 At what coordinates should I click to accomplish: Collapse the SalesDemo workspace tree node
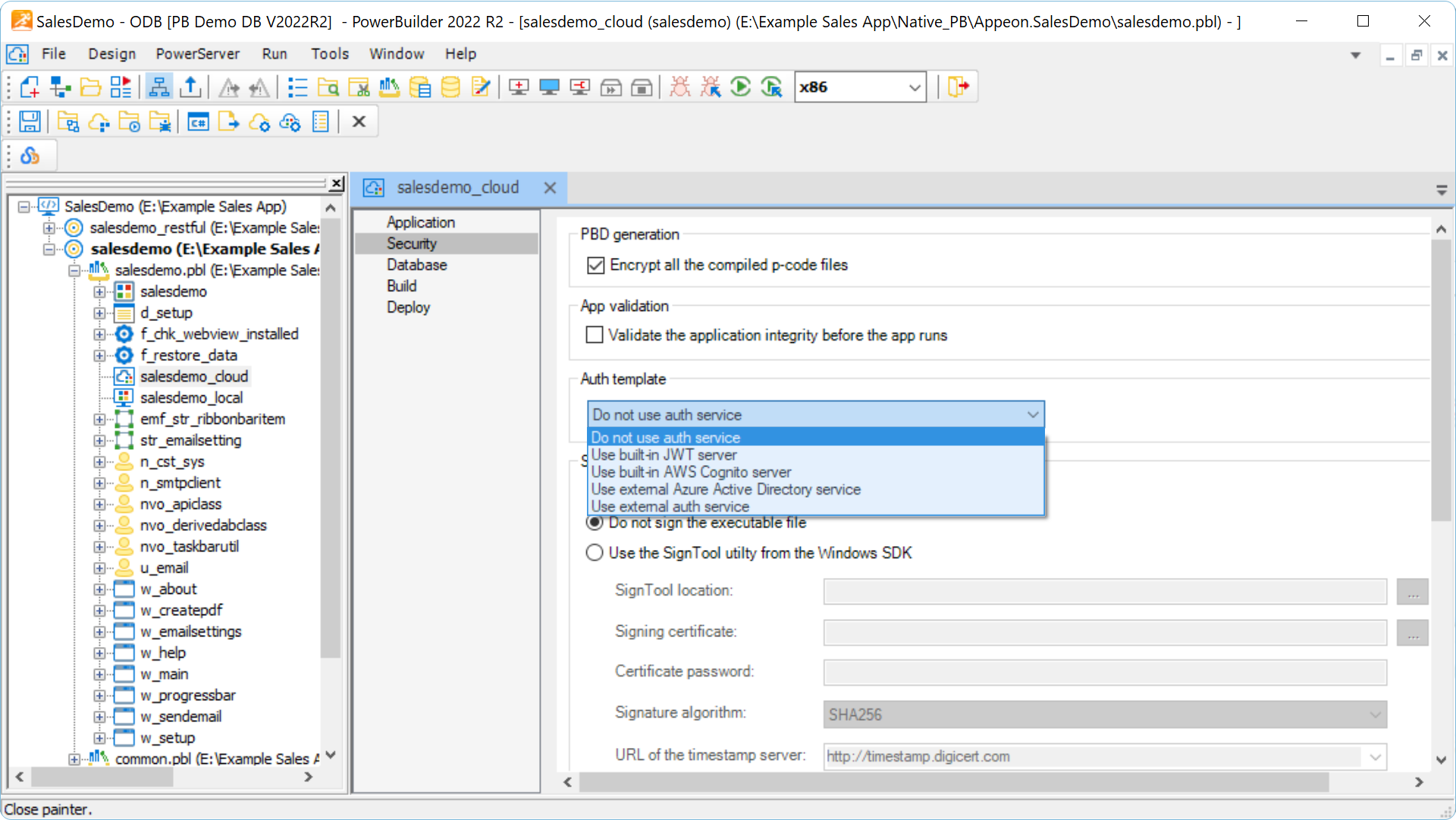(x=24, y=206)
